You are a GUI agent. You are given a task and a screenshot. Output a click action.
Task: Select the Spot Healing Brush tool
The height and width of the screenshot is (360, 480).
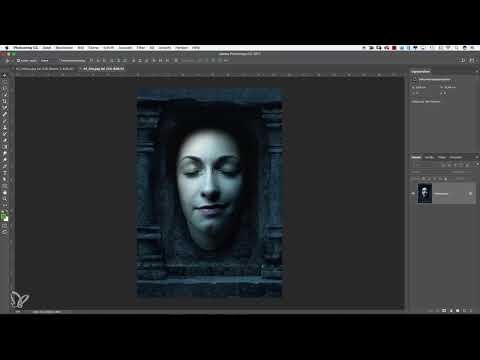(5, 114)
